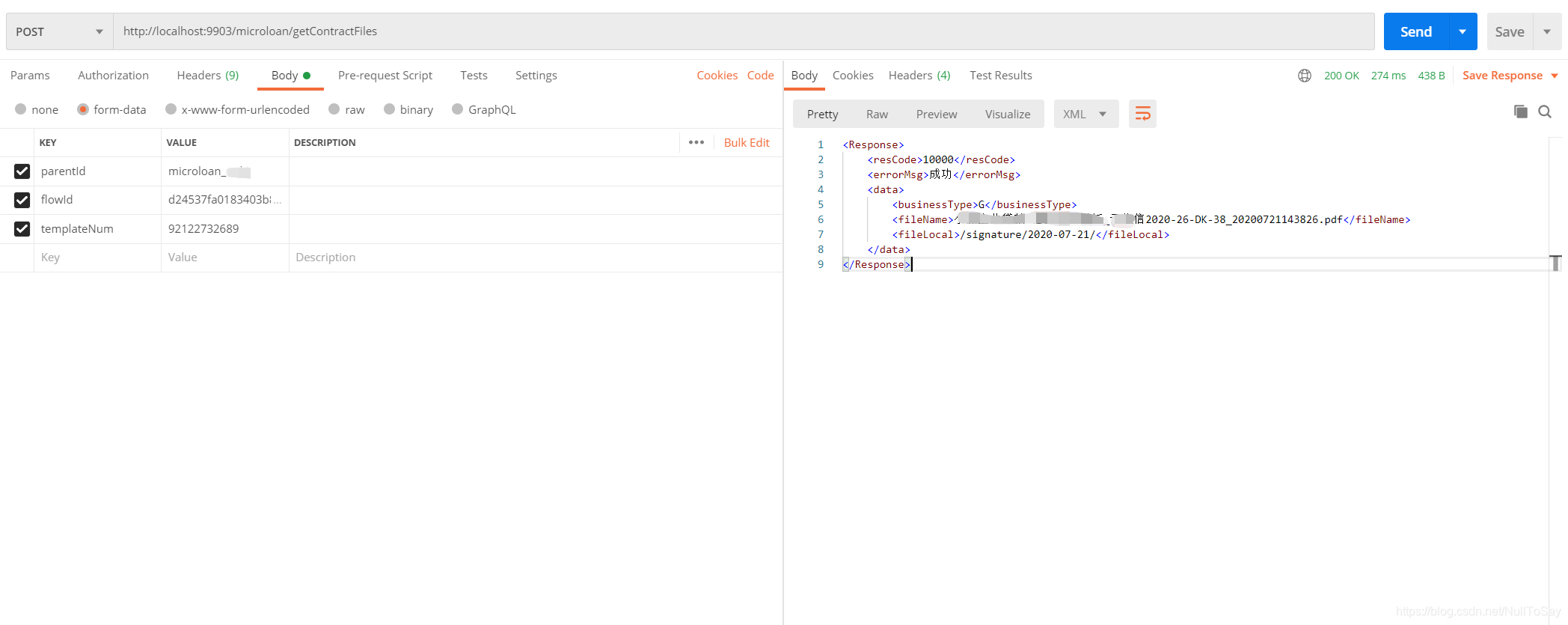Open the request Settings tab
Viewport: 1568px width, 625px height.
(x=536, y=76)
